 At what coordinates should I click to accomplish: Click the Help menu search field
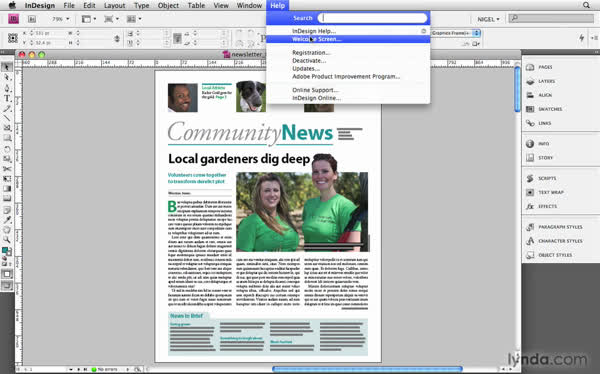[x=372, y=18]
